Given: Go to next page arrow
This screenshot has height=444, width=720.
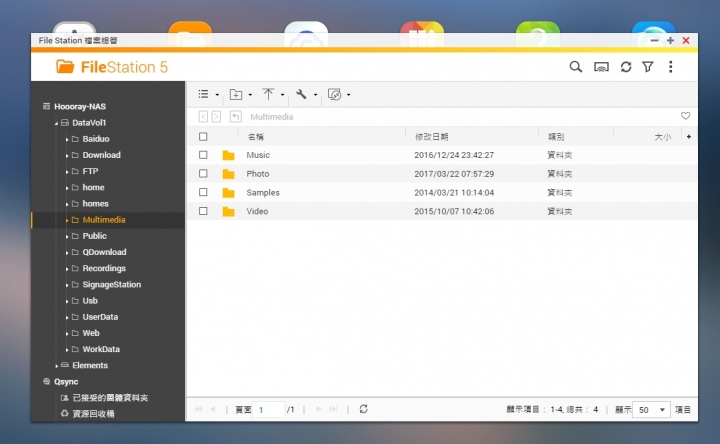Looking at the screenshot, I should pos(319,409).
